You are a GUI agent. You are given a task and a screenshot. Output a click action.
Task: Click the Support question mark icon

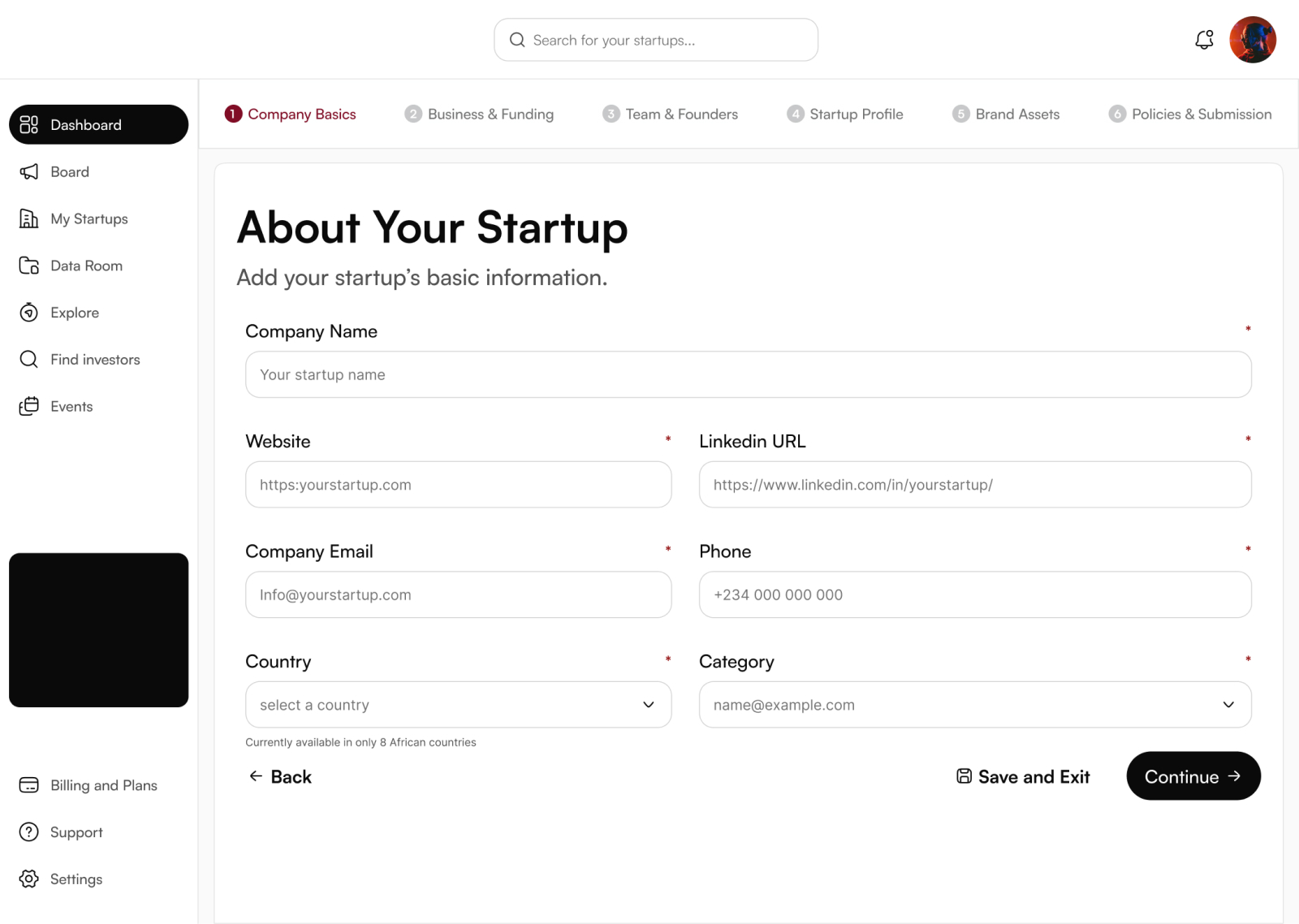29,832
